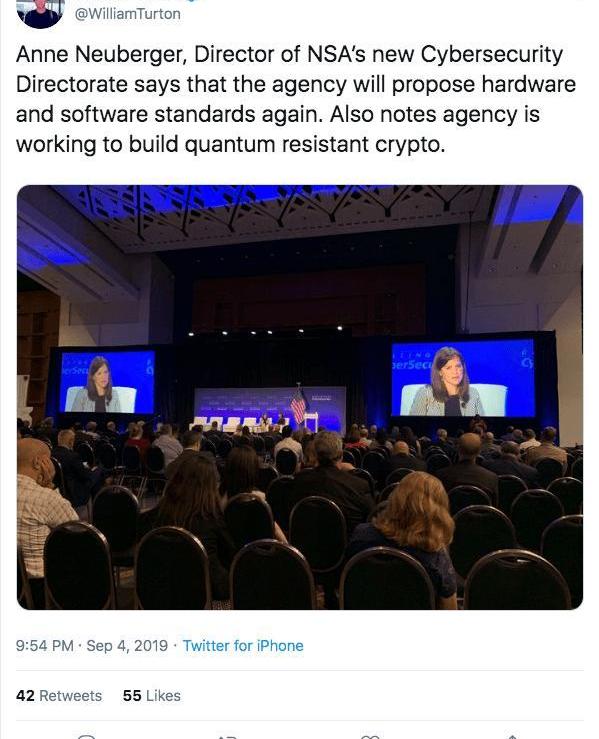Screen dimensions: 599x739
Task: View the 55 Likes list
Action: (152, 696)
